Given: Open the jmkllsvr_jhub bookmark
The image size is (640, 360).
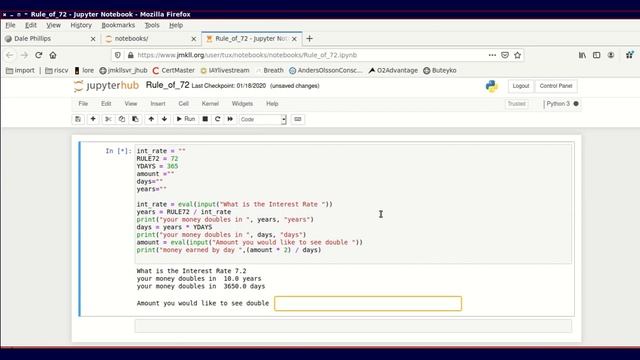Looking at the screenshot, I should 123,71.
